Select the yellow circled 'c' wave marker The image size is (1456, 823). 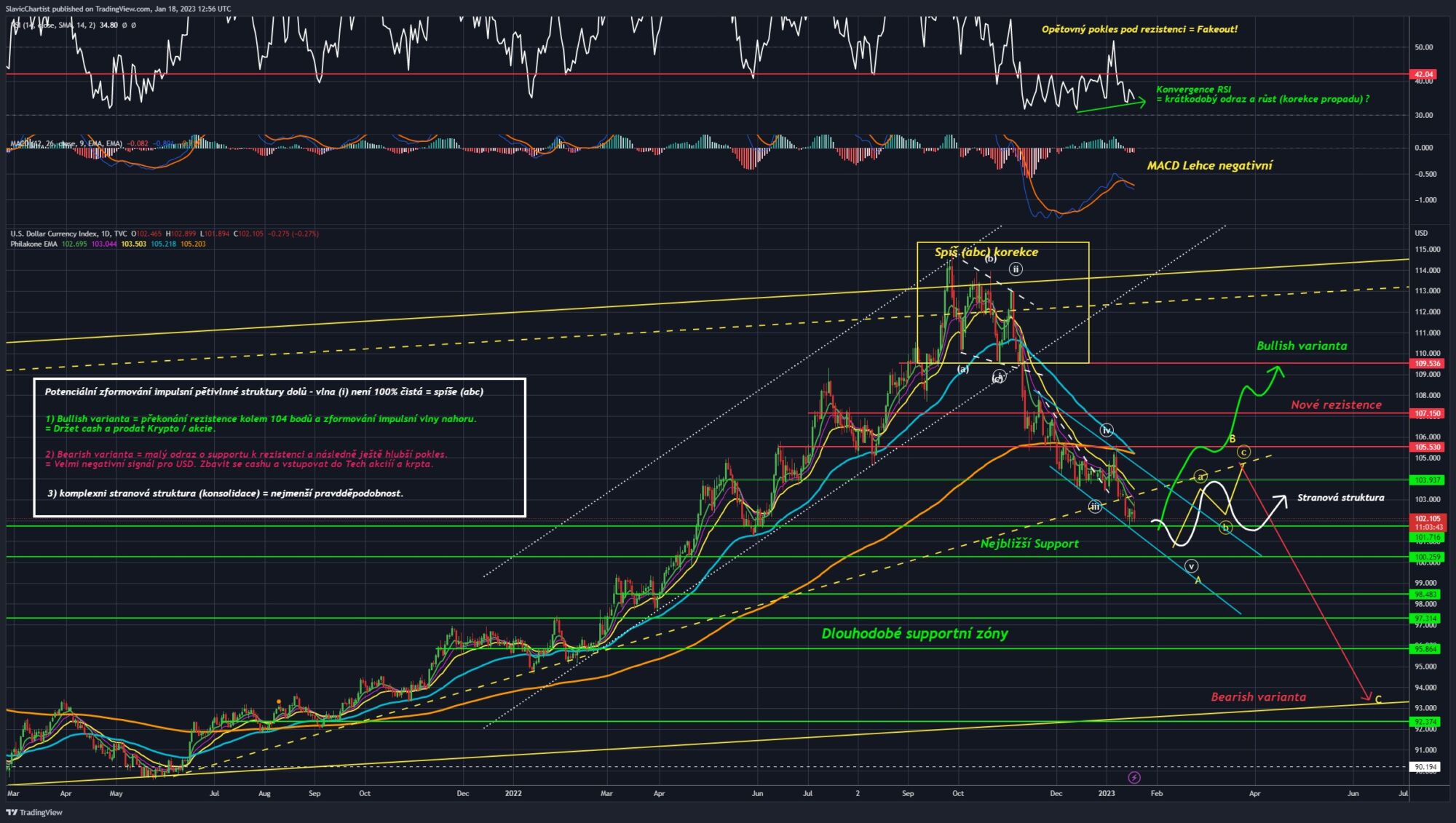point(1243,452)
